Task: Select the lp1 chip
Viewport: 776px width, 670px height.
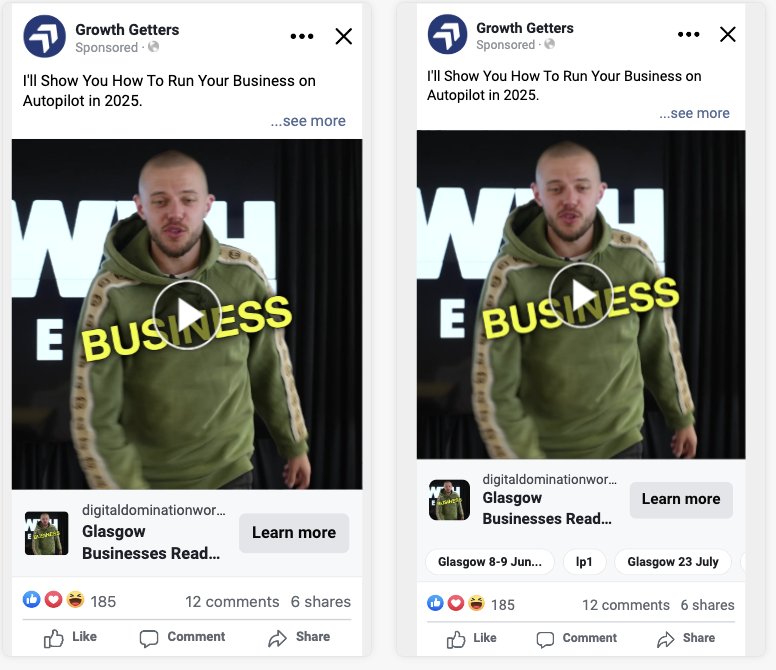Action: 584,562
